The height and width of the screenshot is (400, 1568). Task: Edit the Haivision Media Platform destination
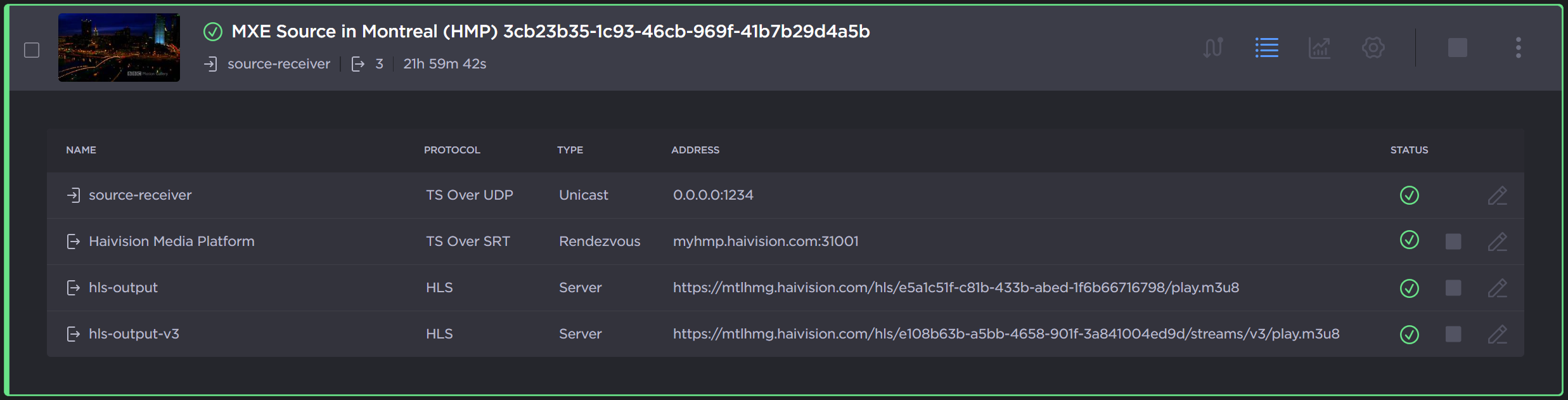(1497, 242)
